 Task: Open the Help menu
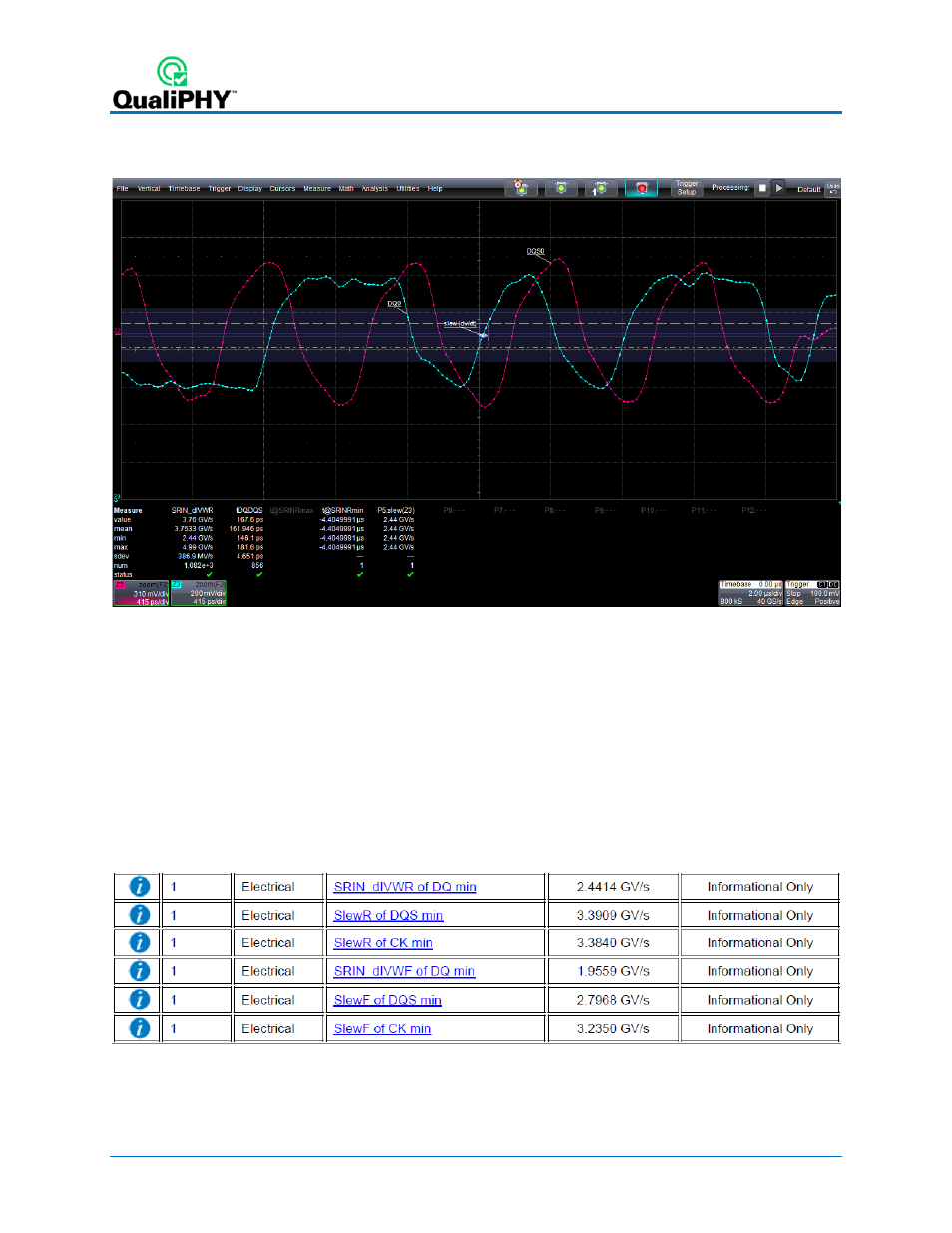tap(435, 188)
